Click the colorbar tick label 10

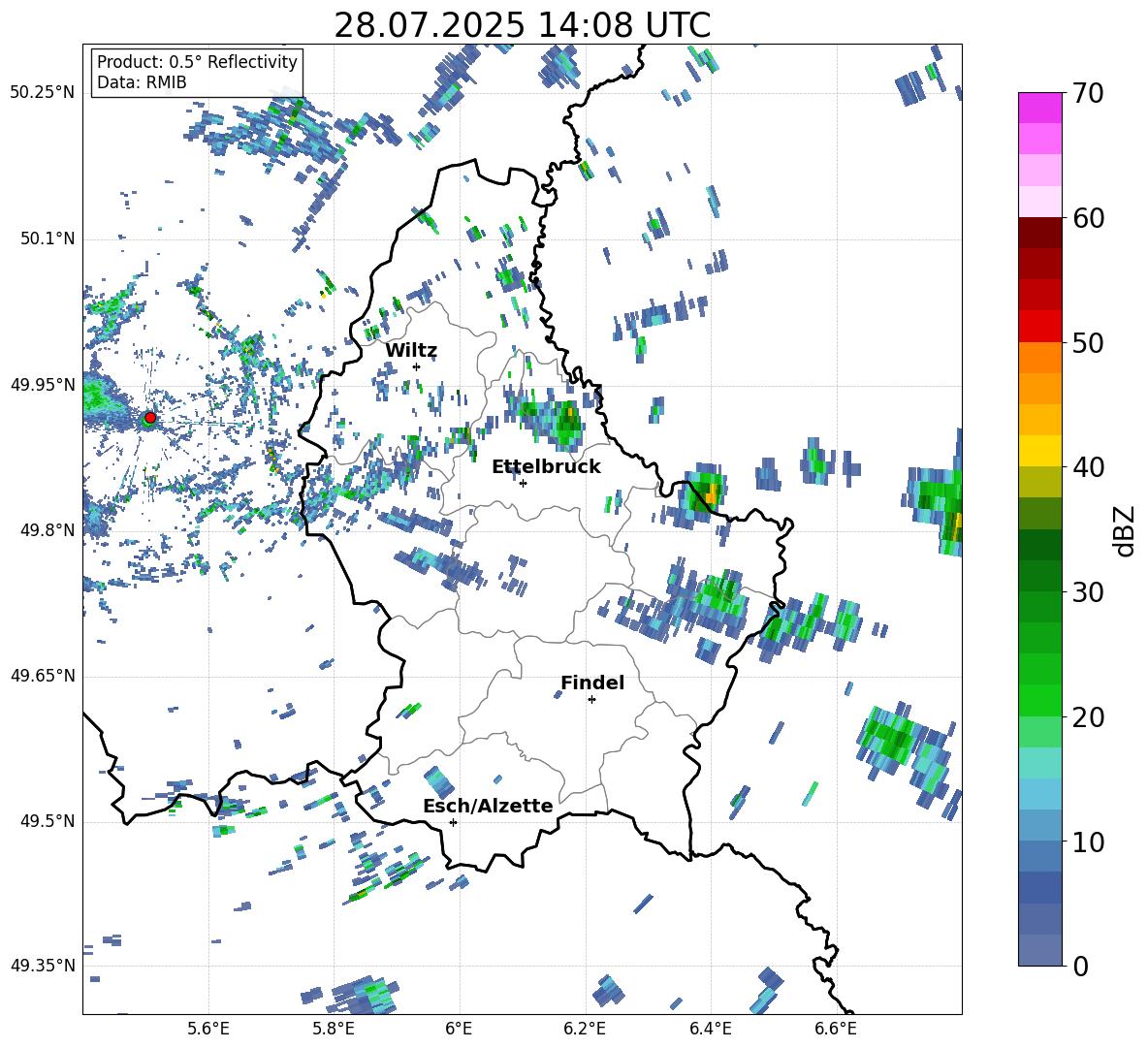click(x=1087, y=842)
